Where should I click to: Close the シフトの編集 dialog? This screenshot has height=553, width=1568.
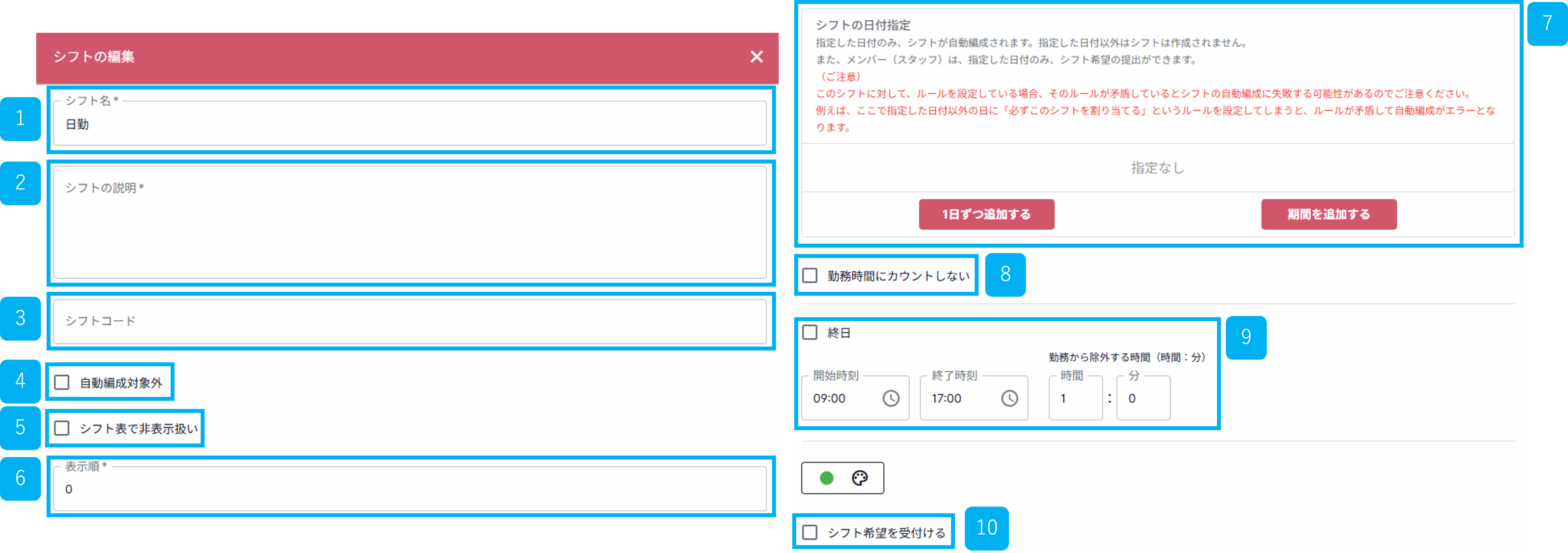click(x=757, y=57)
